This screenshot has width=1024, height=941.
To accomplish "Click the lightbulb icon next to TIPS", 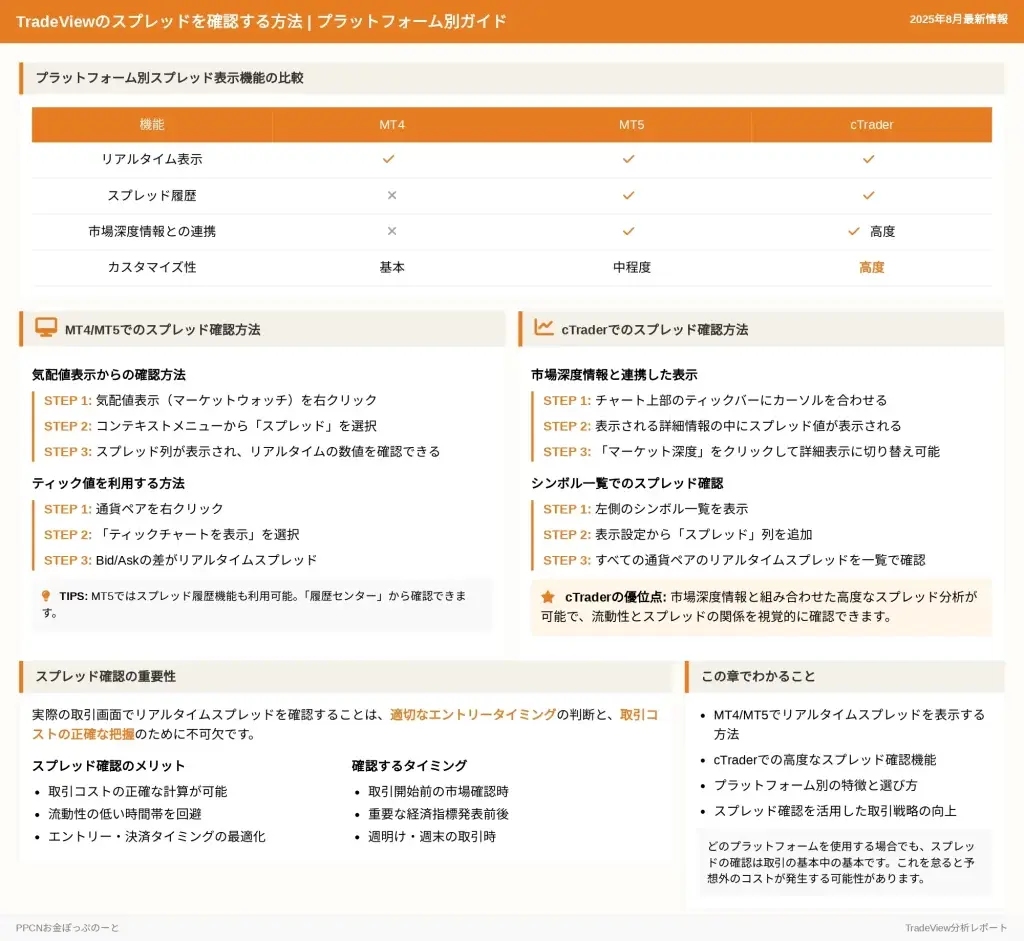I will [46, 596].
